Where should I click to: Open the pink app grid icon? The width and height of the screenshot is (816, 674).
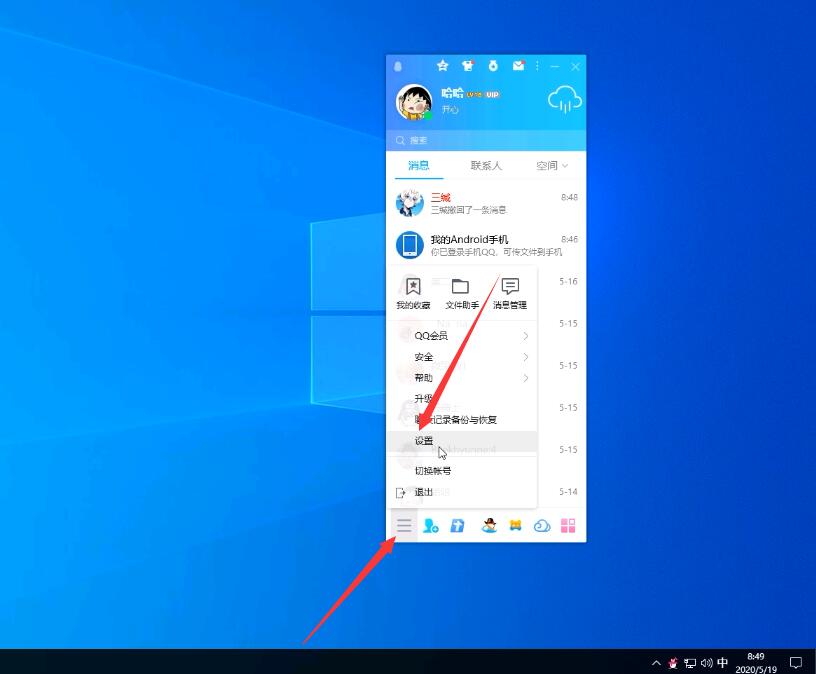click(568, 526)
